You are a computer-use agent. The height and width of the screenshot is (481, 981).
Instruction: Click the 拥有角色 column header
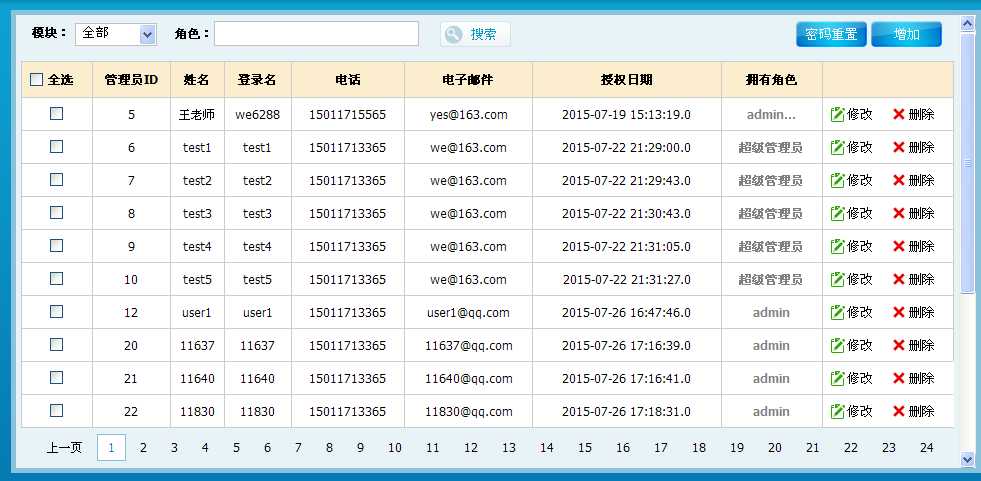tap(771, 79)
